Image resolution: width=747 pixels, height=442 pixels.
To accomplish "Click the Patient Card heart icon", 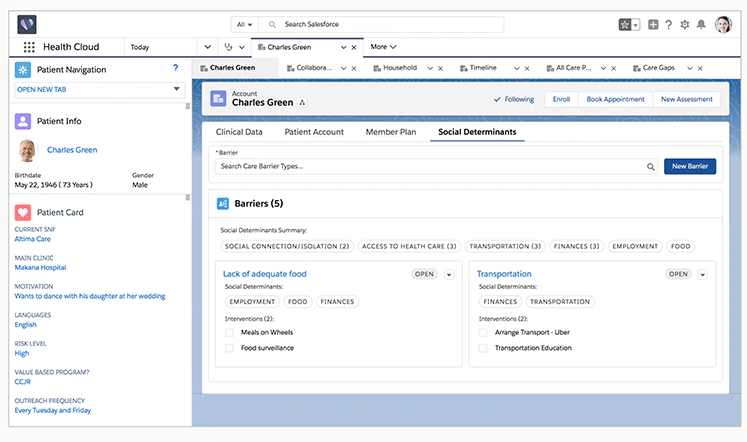I will point(23,212).
